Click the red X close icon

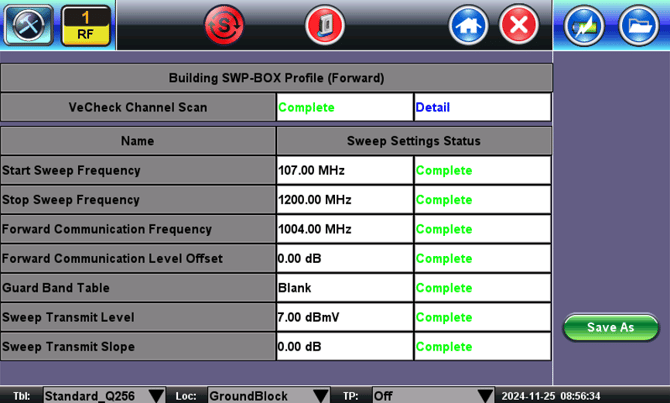pyautogui.click(x=519, y=25)
